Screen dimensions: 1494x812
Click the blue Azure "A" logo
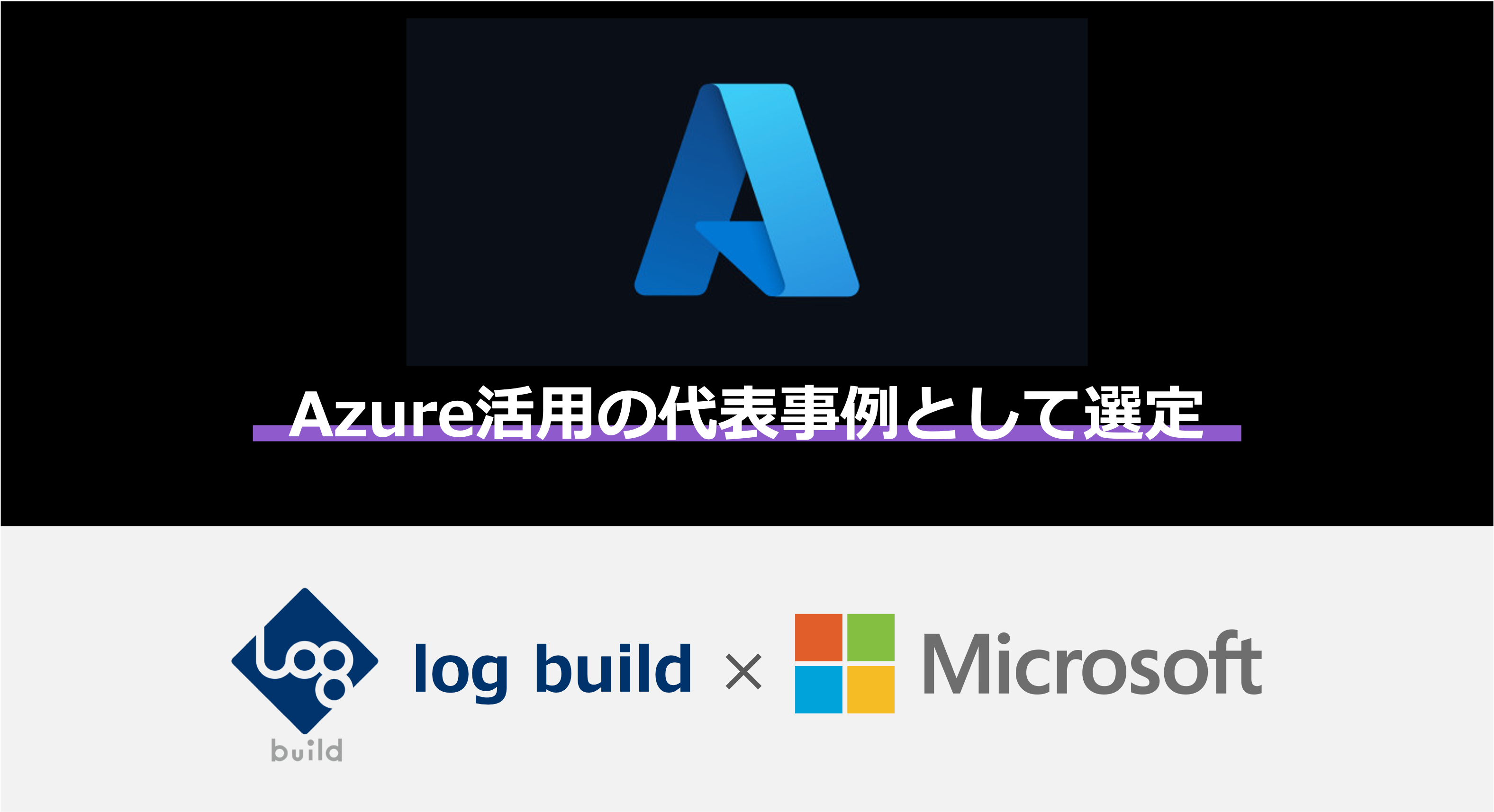pyautogui.click(x=746, y=189)
